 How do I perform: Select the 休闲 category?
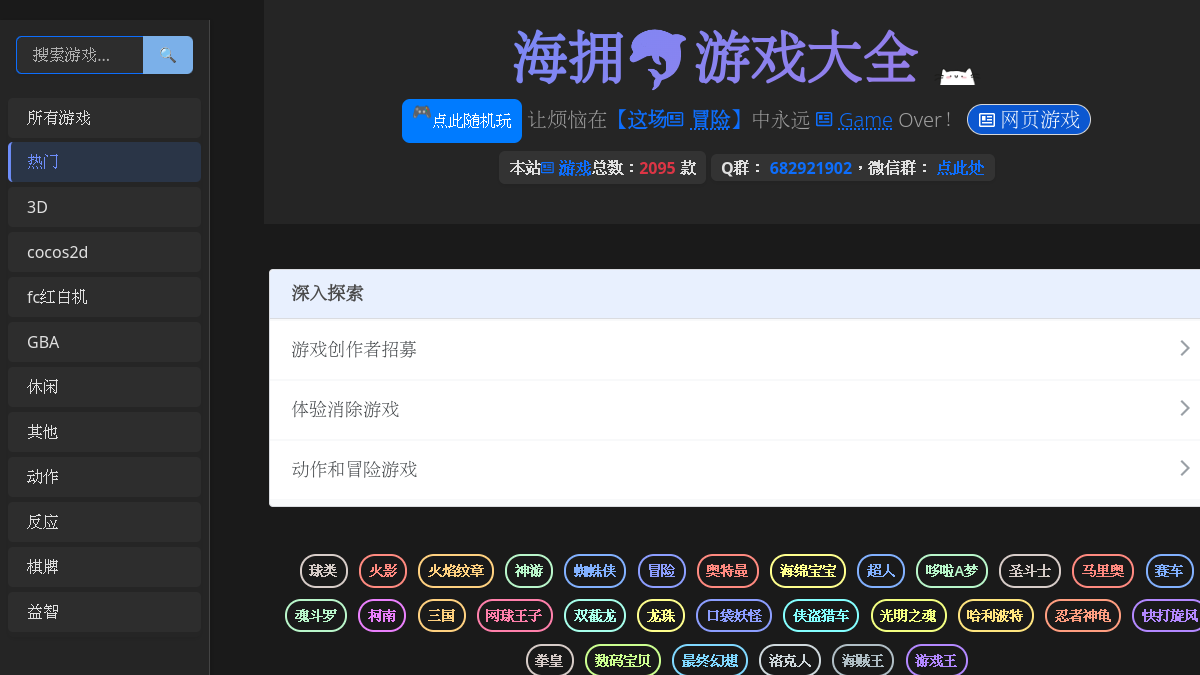coord(105,387)
